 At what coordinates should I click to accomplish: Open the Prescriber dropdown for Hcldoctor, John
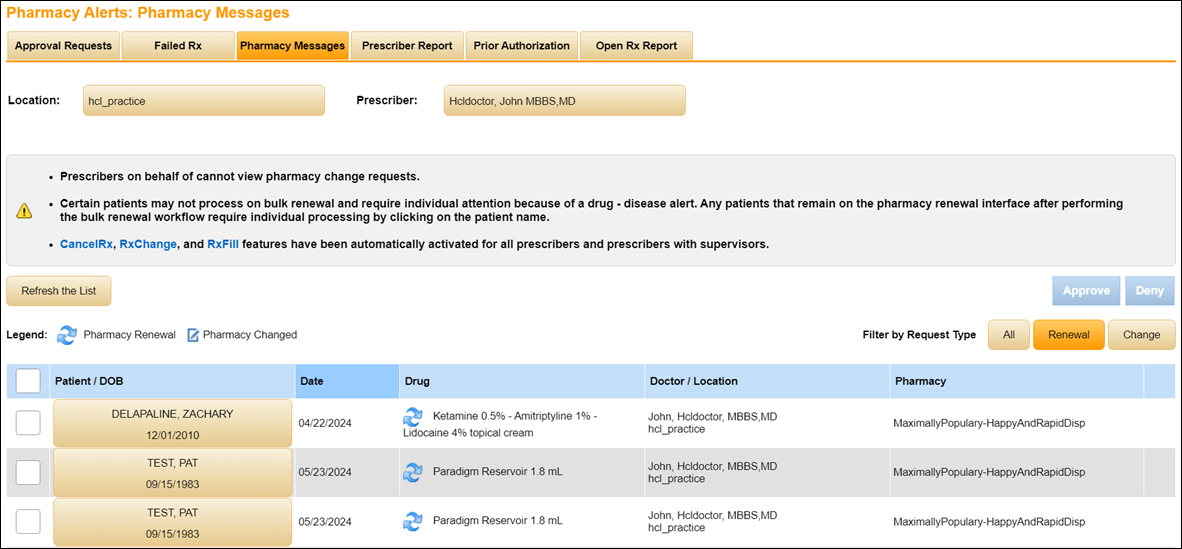564,101
